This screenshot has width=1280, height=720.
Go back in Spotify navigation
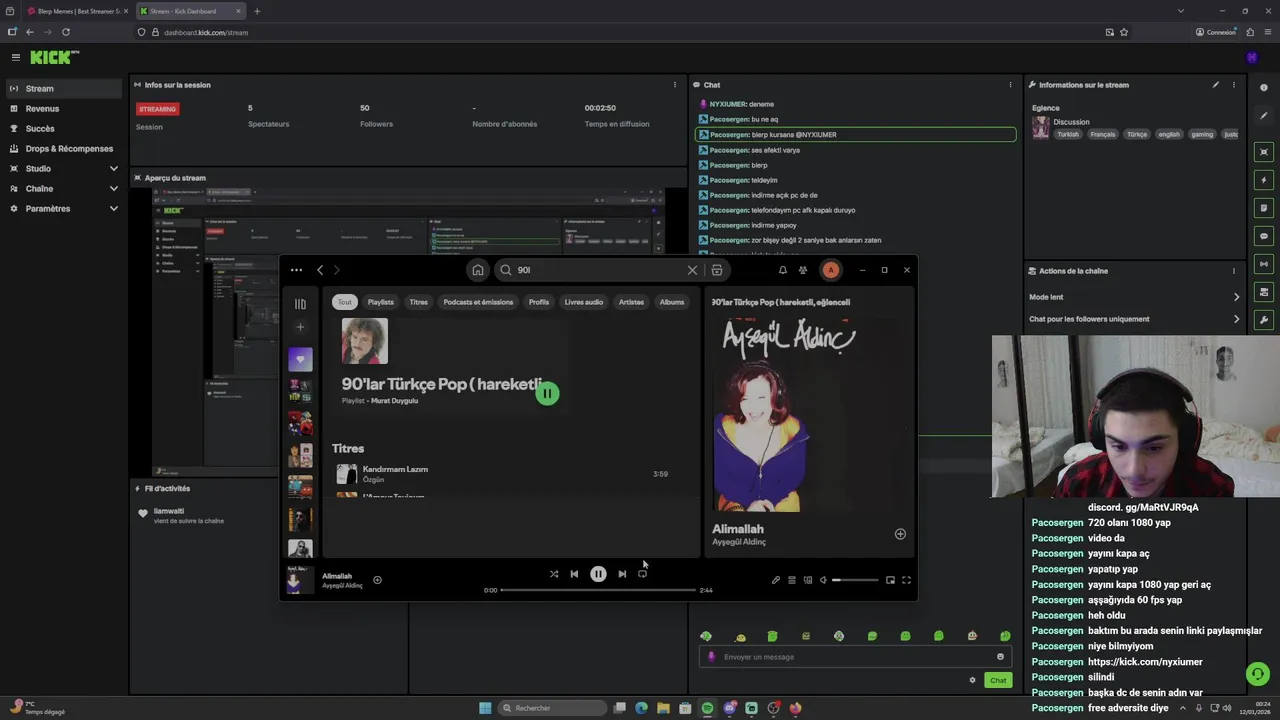click(320, 270)
